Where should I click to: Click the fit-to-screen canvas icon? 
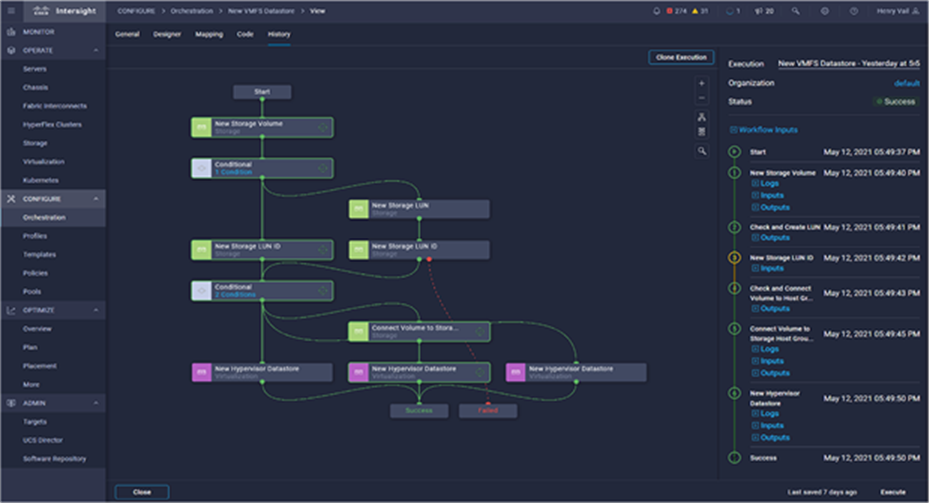[701, 132]
